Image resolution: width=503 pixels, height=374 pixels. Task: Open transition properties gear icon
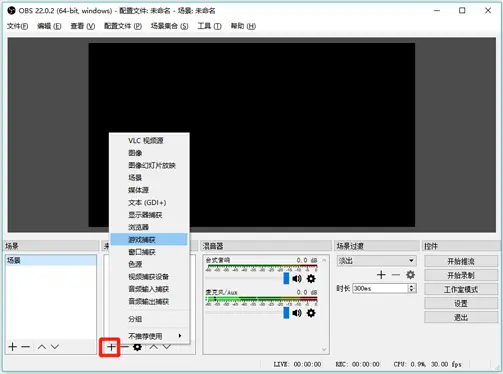[x=410, y=275]
